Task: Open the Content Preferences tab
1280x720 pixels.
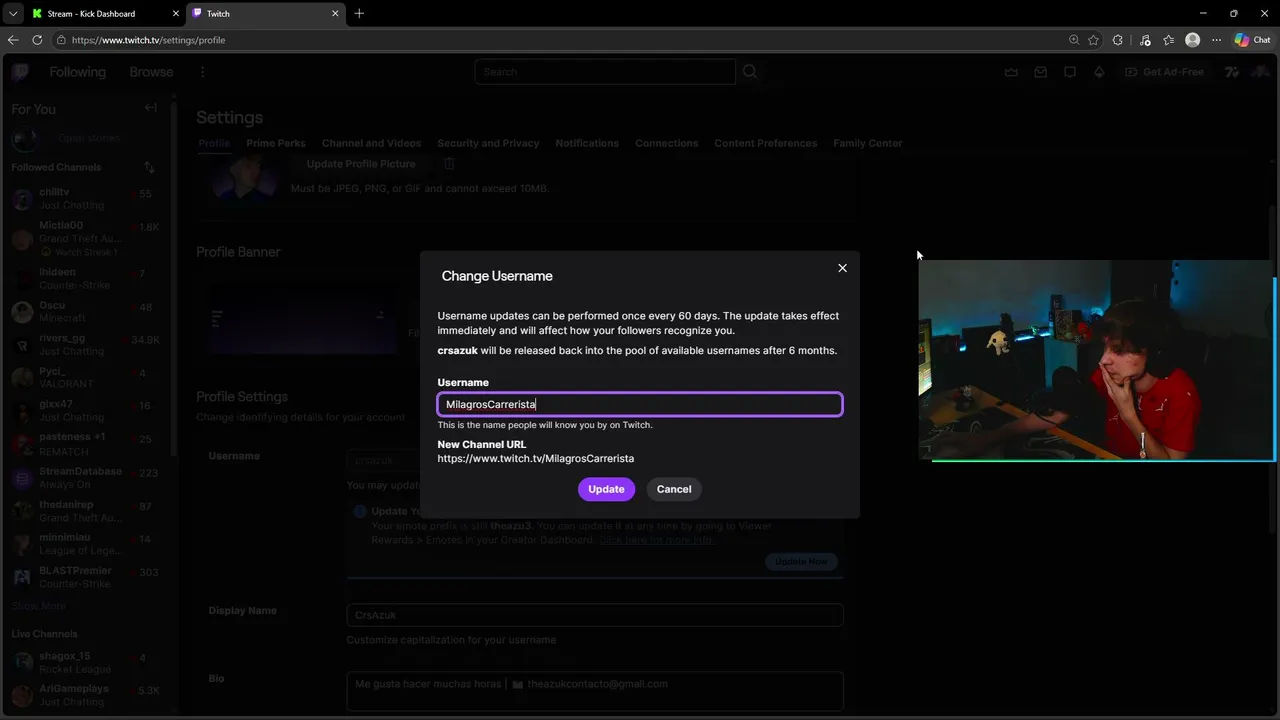Action: 766,143
